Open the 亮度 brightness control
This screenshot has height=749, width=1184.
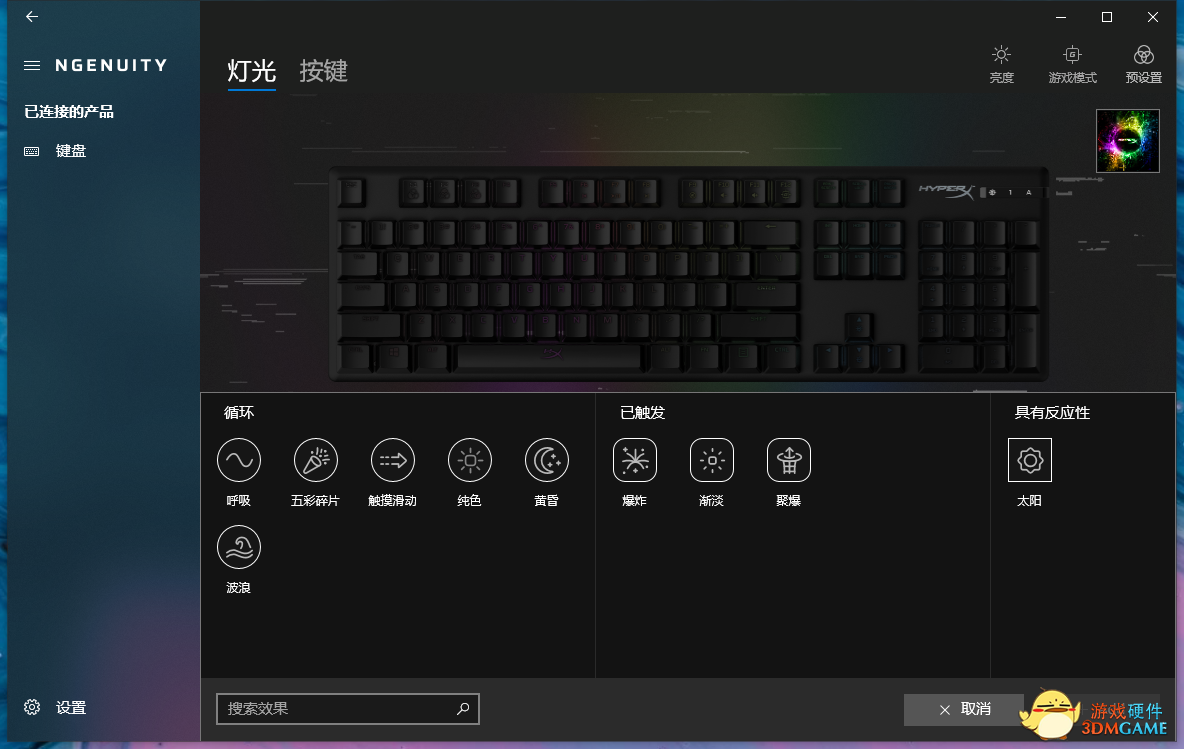coord(1002,63)
